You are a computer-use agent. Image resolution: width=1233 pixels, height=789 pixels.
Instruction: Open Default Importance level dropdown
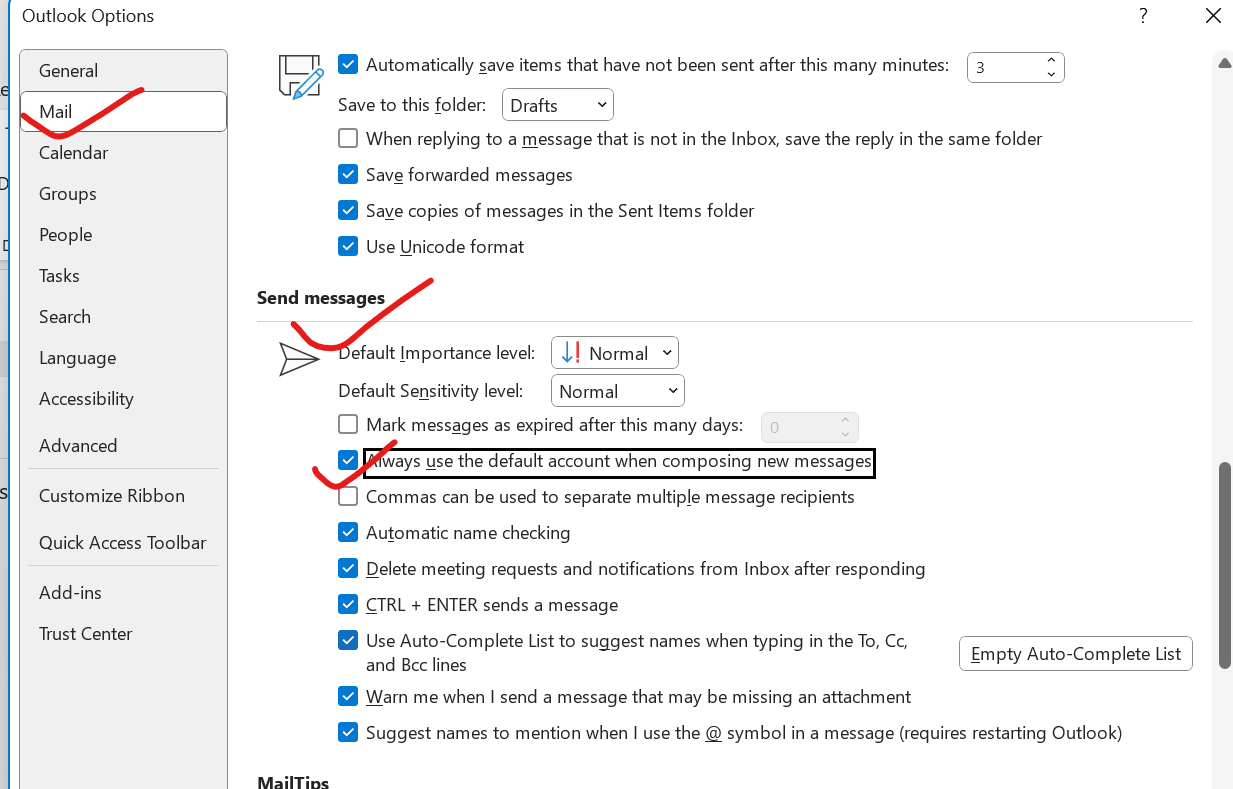point(615,353)
